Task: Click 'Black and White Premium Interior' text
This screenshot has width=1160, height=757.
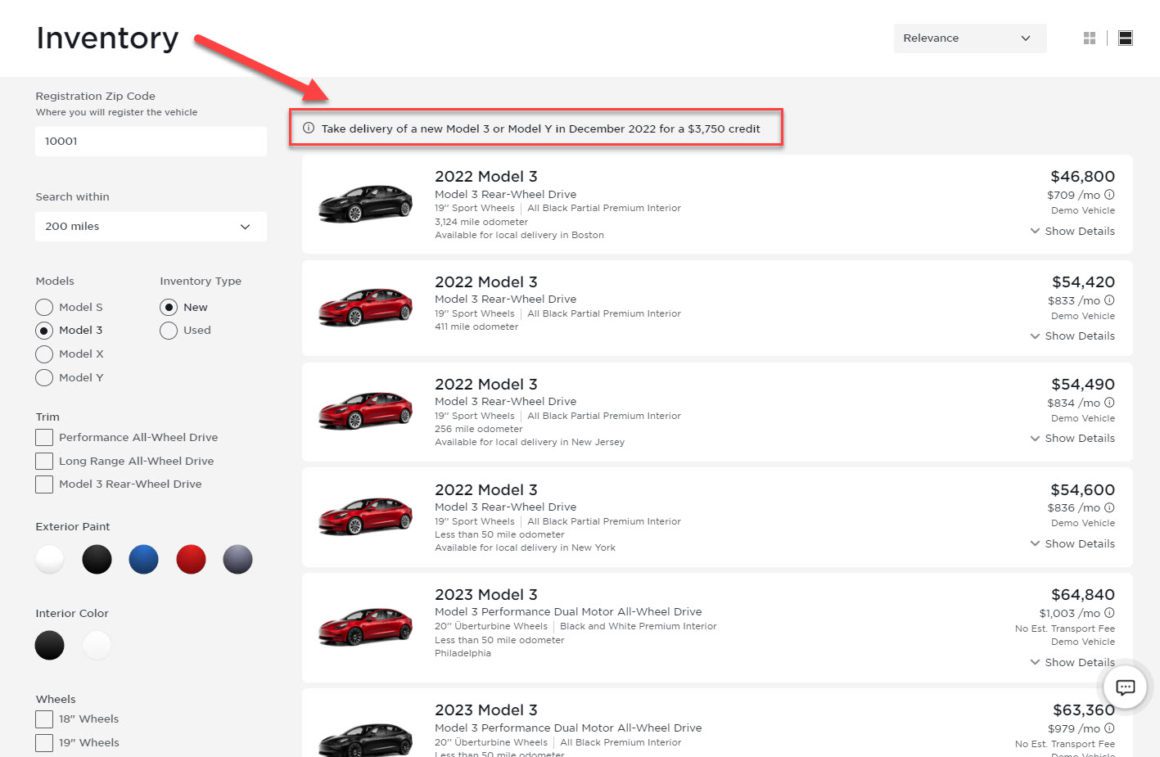Action: click(x=638, y=626)
